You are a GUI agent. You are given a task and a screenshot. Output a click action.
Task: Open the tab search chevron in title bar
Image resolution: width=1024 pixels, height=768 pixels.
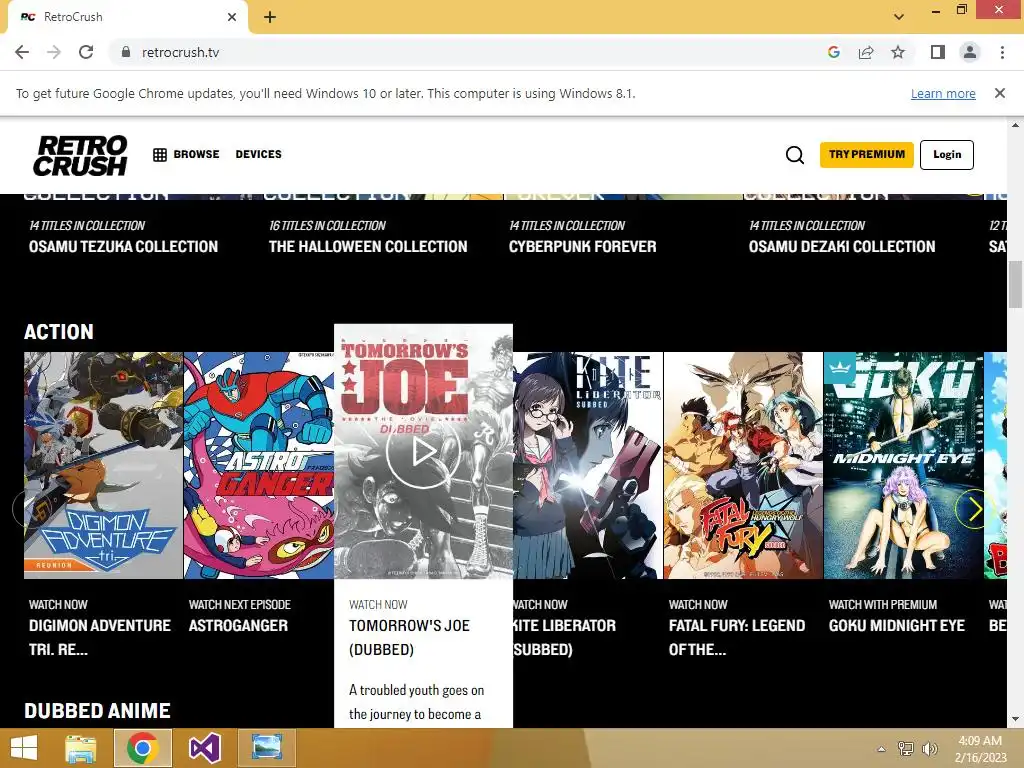coord(899,17)
